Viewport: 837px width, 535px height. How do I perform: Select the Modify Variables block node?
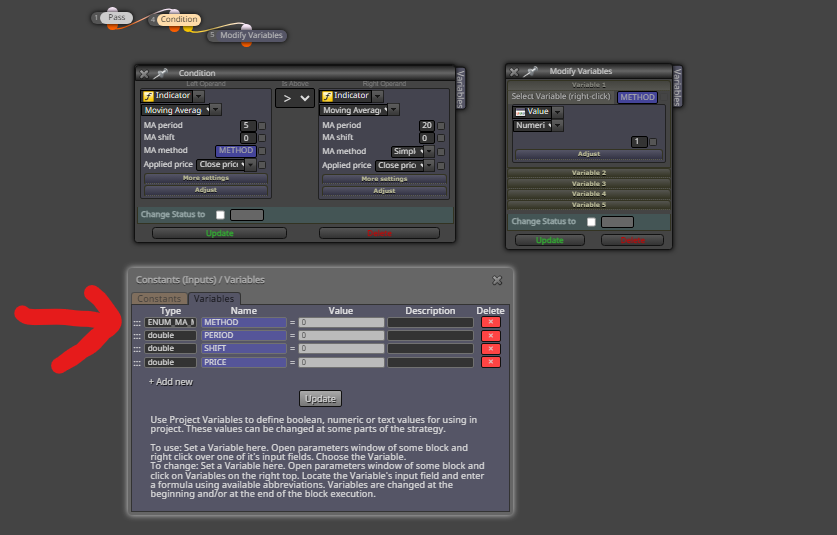(x=247, y=35)
